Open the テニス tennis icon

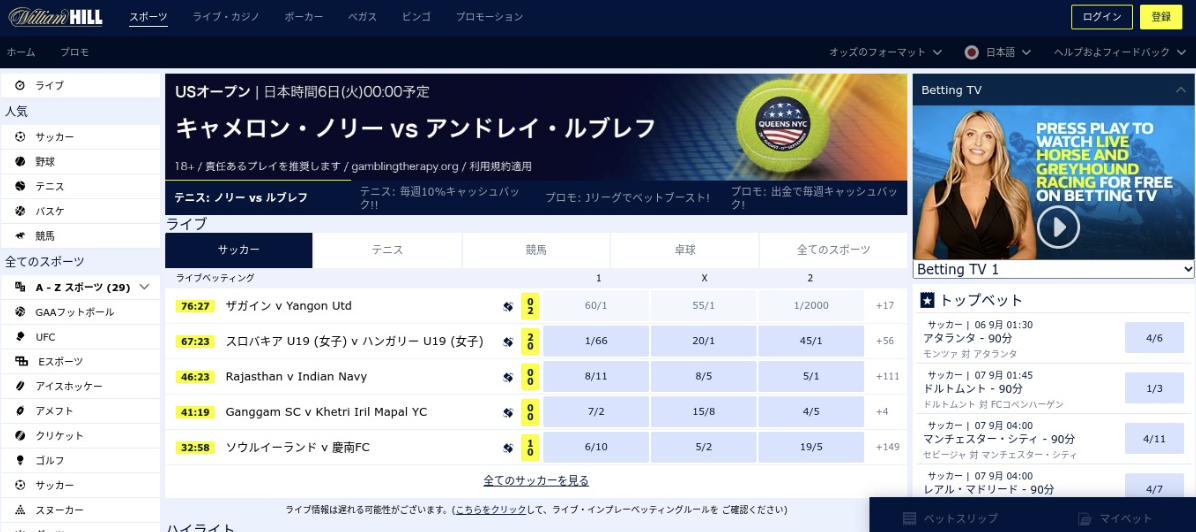click(20, 186)
